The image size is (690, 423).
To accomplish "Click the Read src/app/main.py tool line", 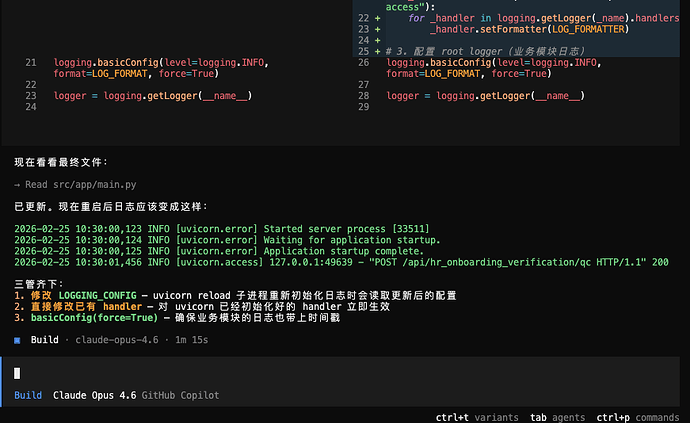I will tap(75, 185).
